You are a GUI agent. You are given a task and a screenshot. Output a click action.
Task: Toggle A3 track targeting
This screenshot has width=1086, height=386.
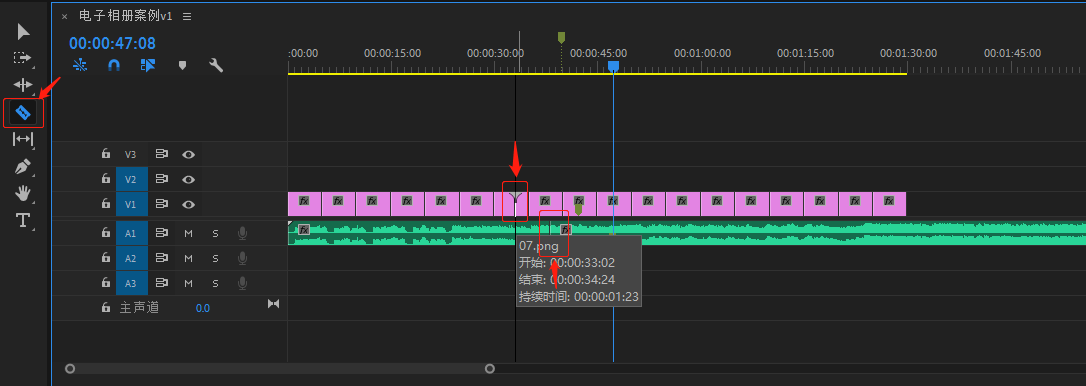(131, 283)
